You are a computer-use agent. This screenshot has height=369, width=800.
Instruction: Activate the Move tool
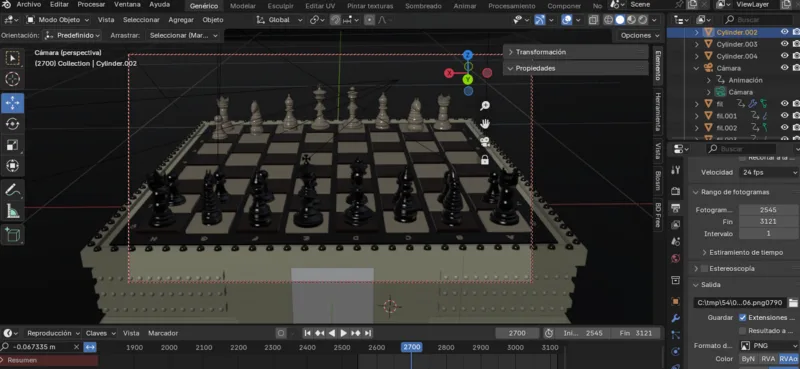(12, 103)
